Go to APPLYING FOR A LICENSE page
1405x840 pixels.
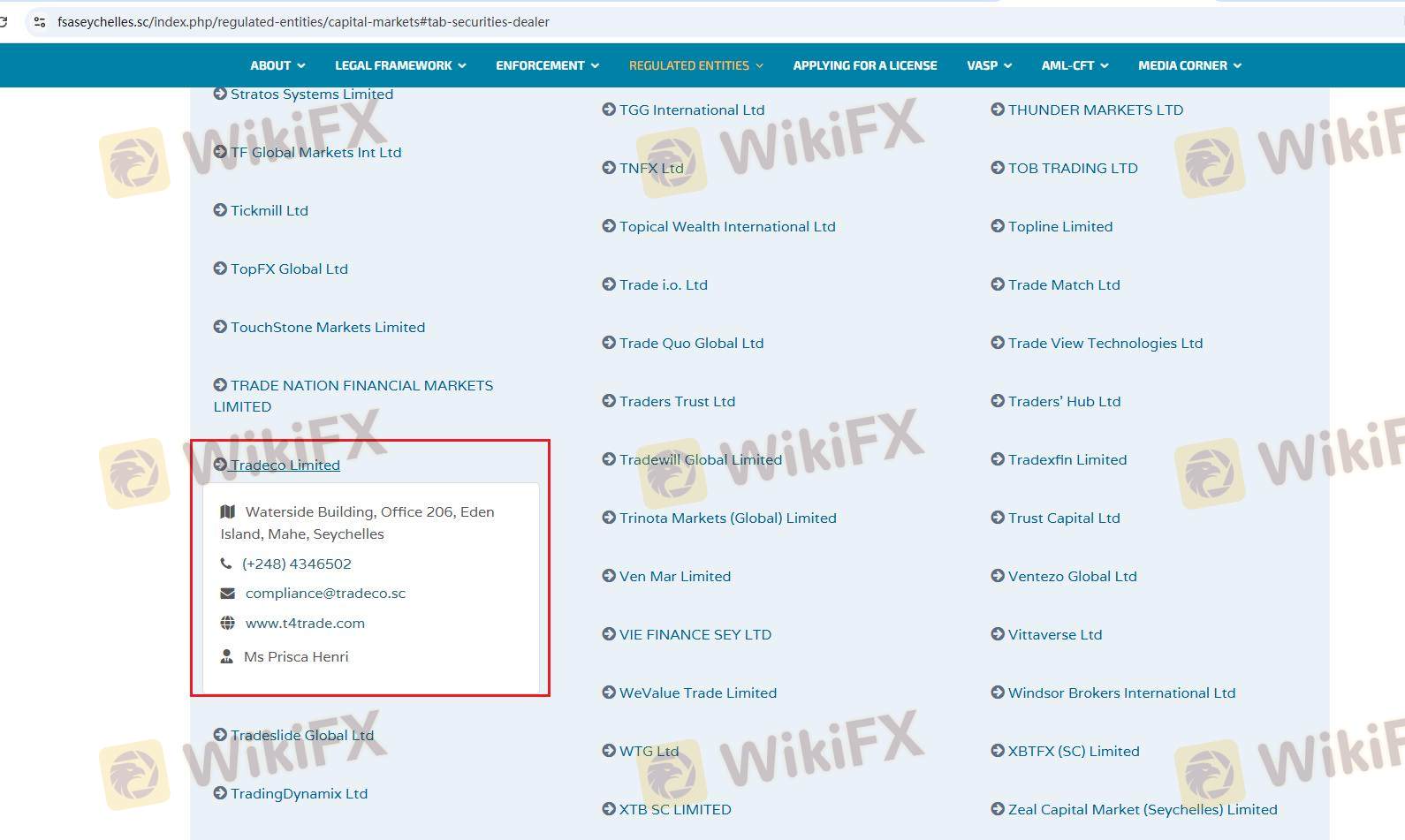[x=864, y=65]
